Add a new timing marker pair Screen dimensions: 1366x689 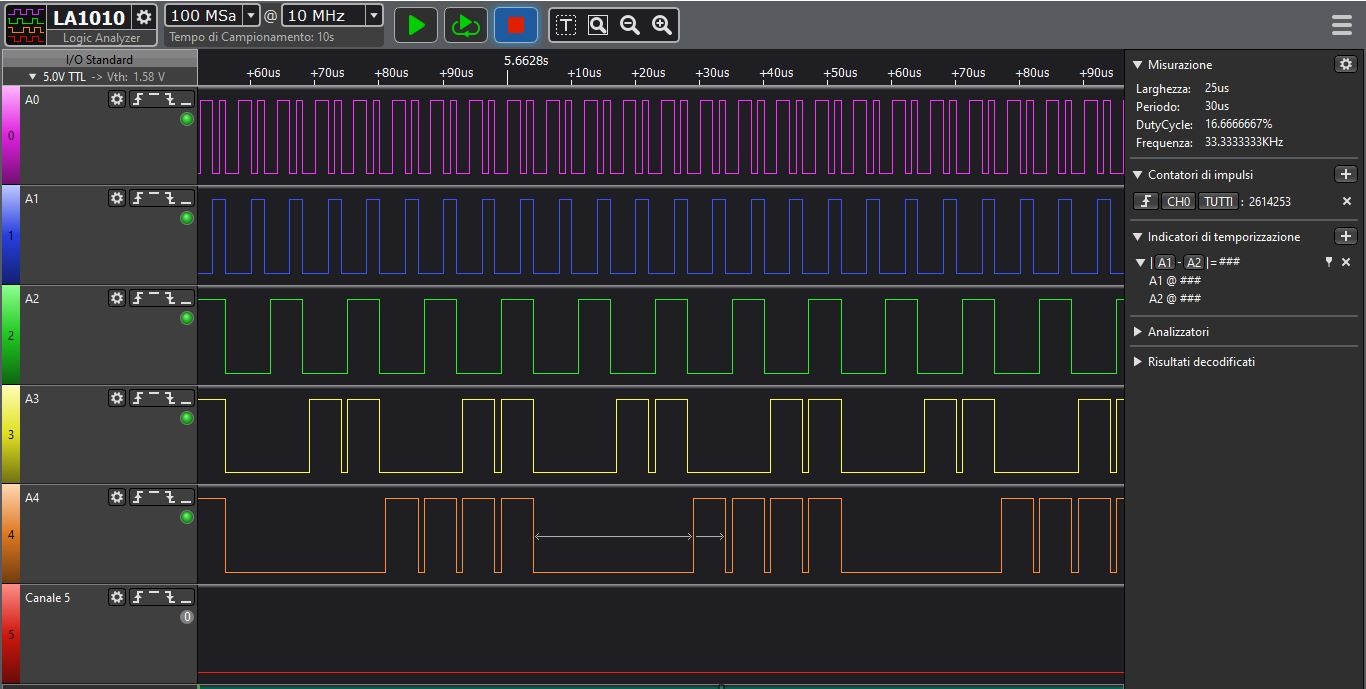(1345, 236)
